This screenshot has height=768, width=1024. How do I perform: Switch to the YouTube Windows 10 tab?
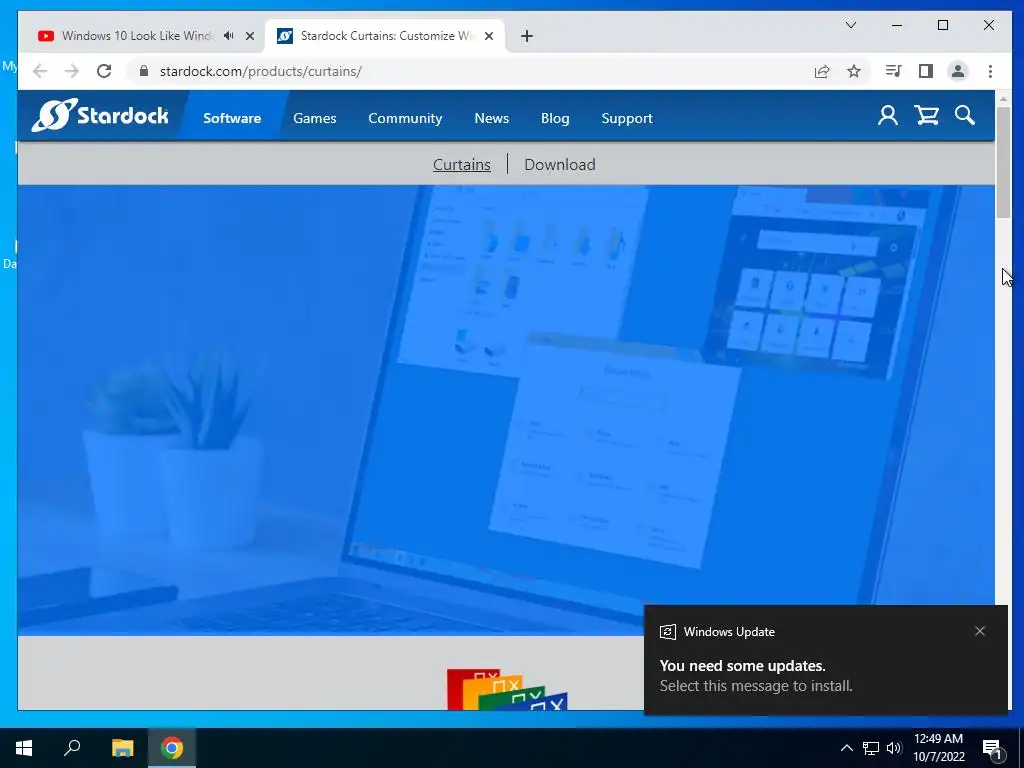point(137,36)
